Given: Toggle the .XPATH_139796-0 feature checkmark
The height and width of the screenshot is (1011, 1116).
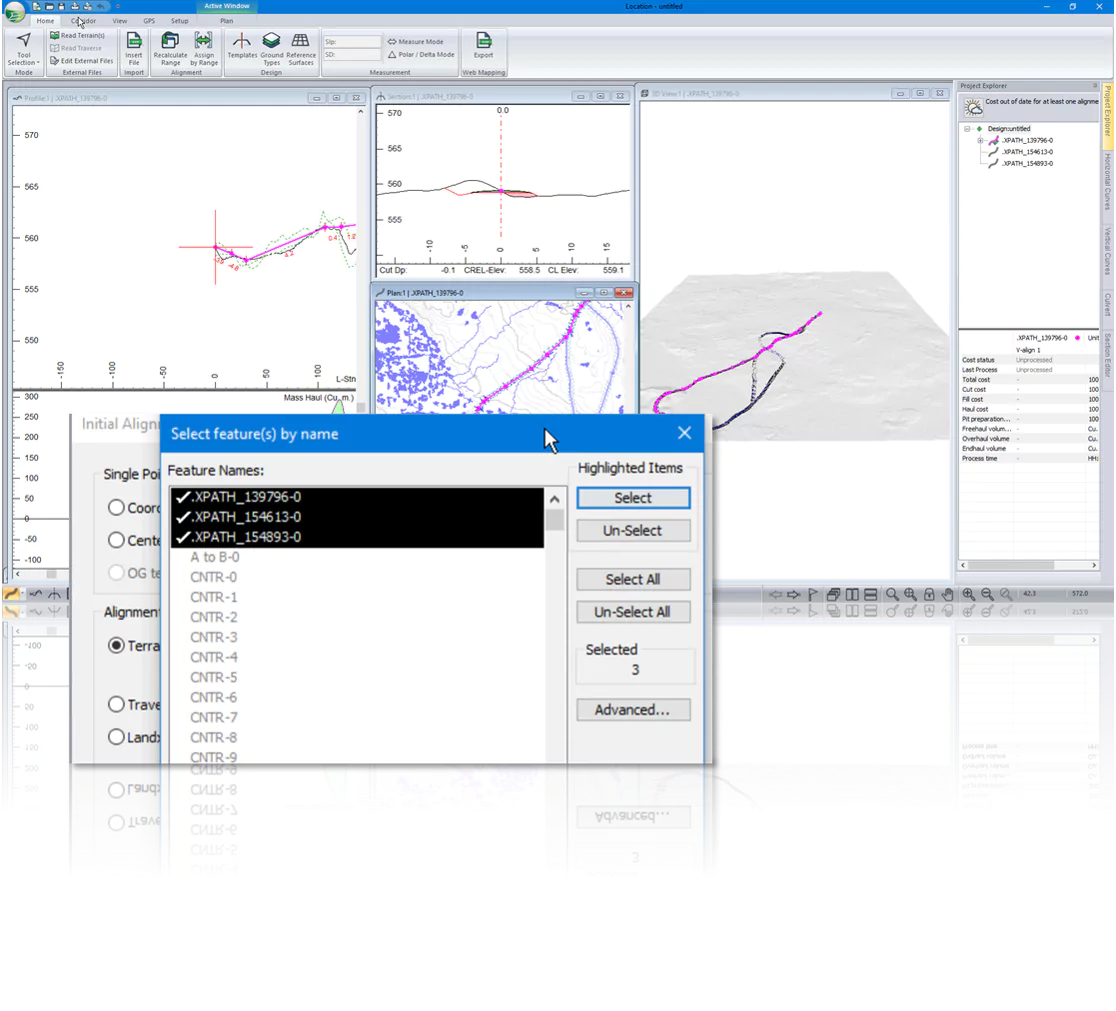Looking at the screenshot, I should 184,497.
